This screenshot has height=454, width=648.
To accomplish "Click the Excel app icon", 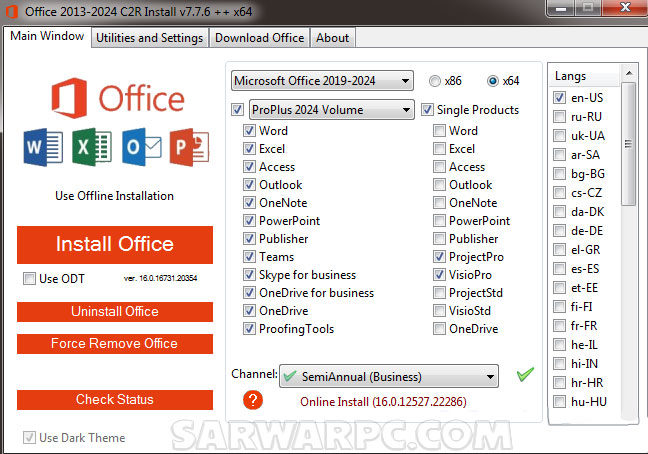I will pyautogui.click(x=92, y=147).
